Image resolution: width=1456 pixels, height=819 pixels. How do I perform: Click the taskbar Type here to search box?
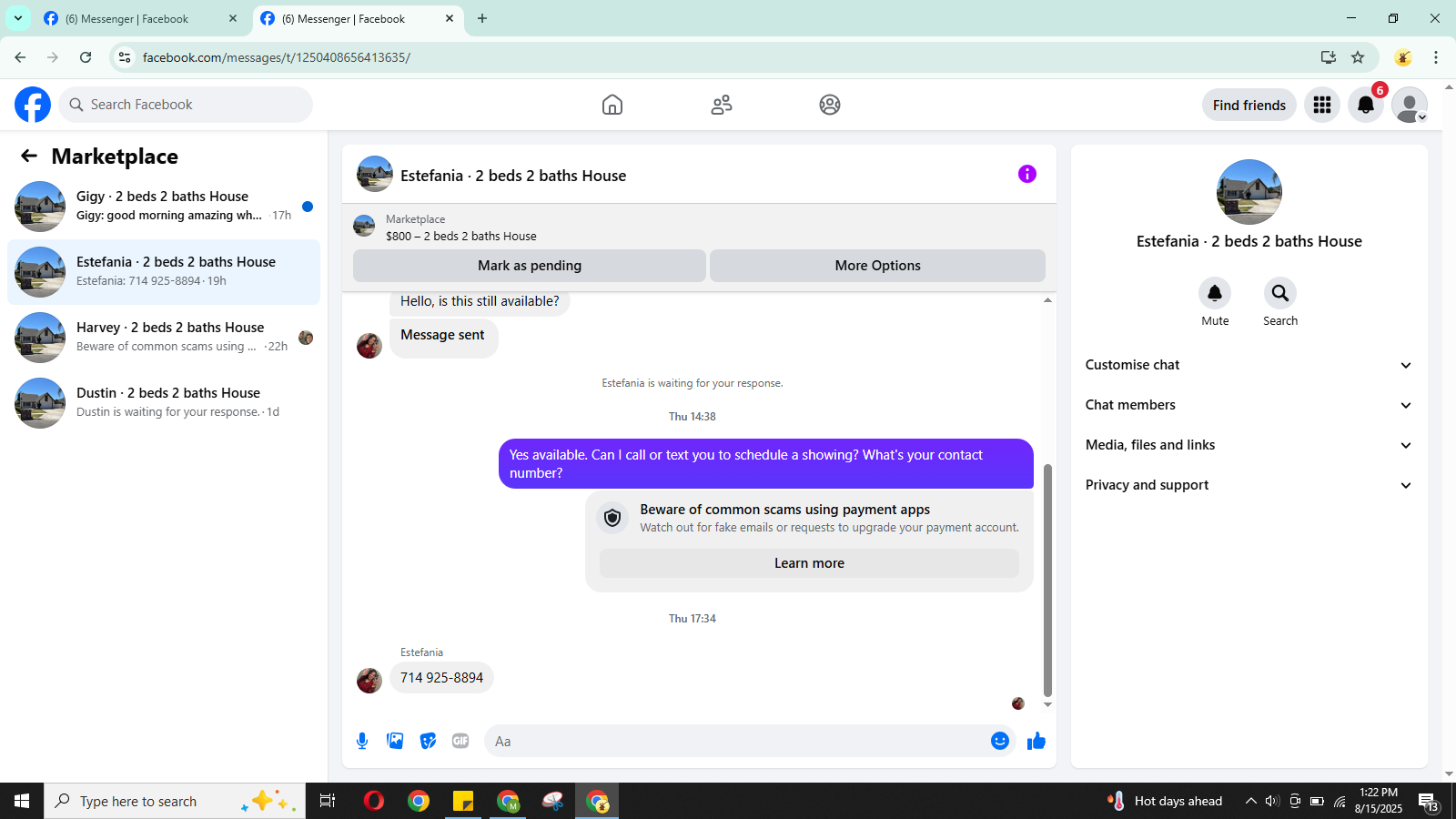(175, 801)
